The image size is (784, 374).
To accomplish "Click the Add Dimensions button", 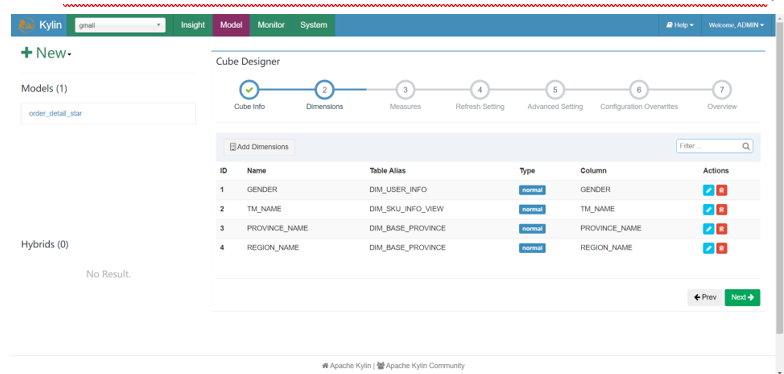I will [x=259, y=147].
